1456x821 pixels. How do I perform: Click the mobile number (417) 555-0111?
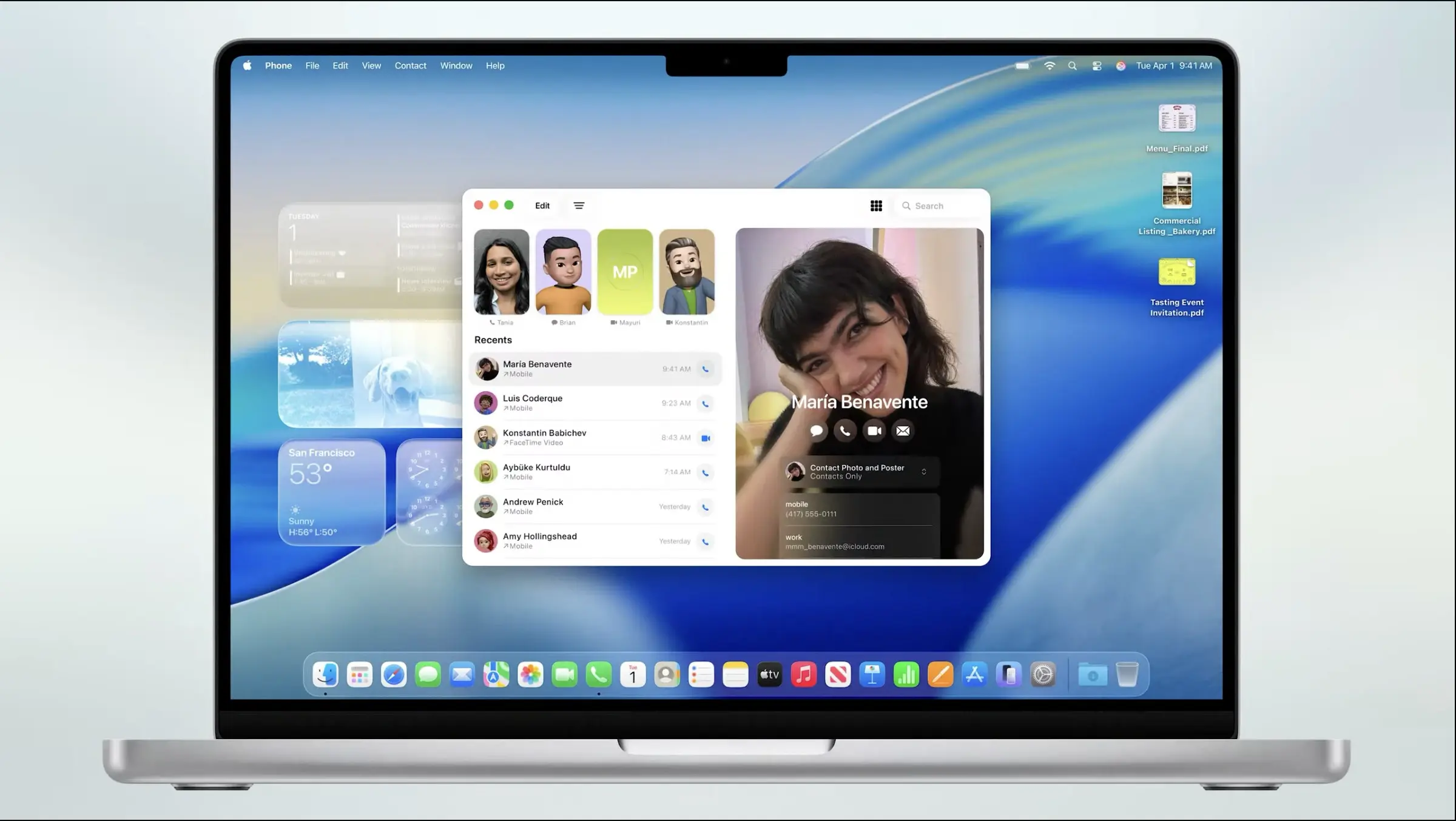pos(811,514)
